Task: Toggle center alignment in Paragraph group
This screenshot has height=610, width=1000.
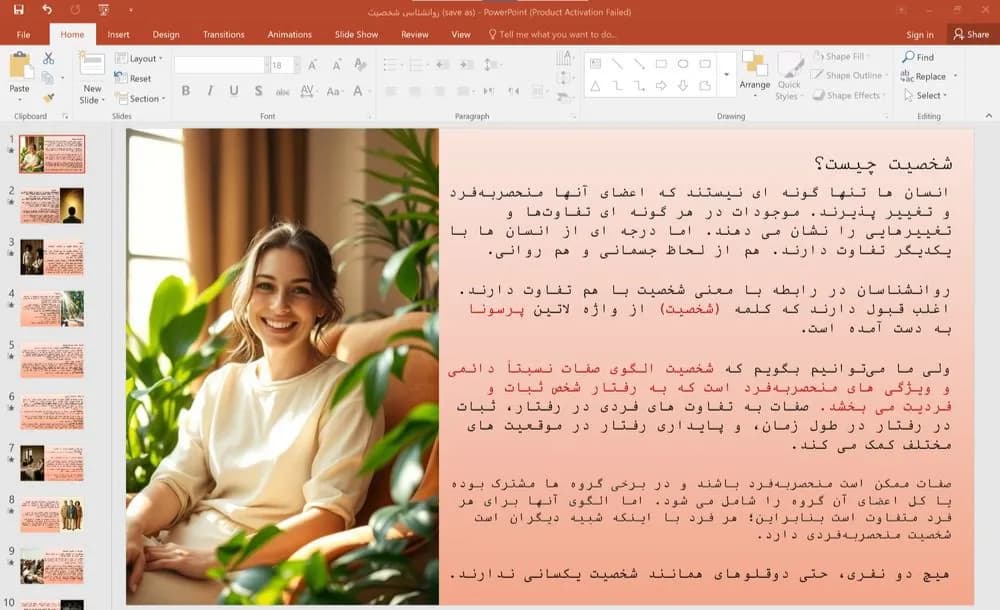Action: click(415, 91)
